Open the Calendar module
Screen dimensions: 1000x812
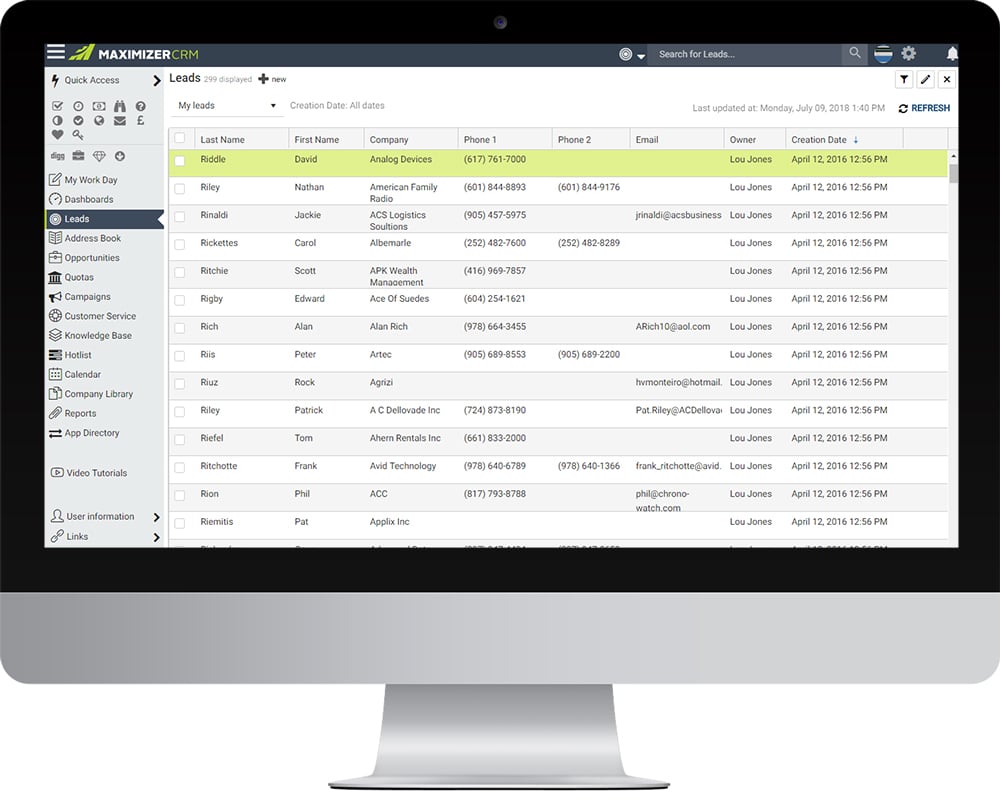(x=82, y=374)
